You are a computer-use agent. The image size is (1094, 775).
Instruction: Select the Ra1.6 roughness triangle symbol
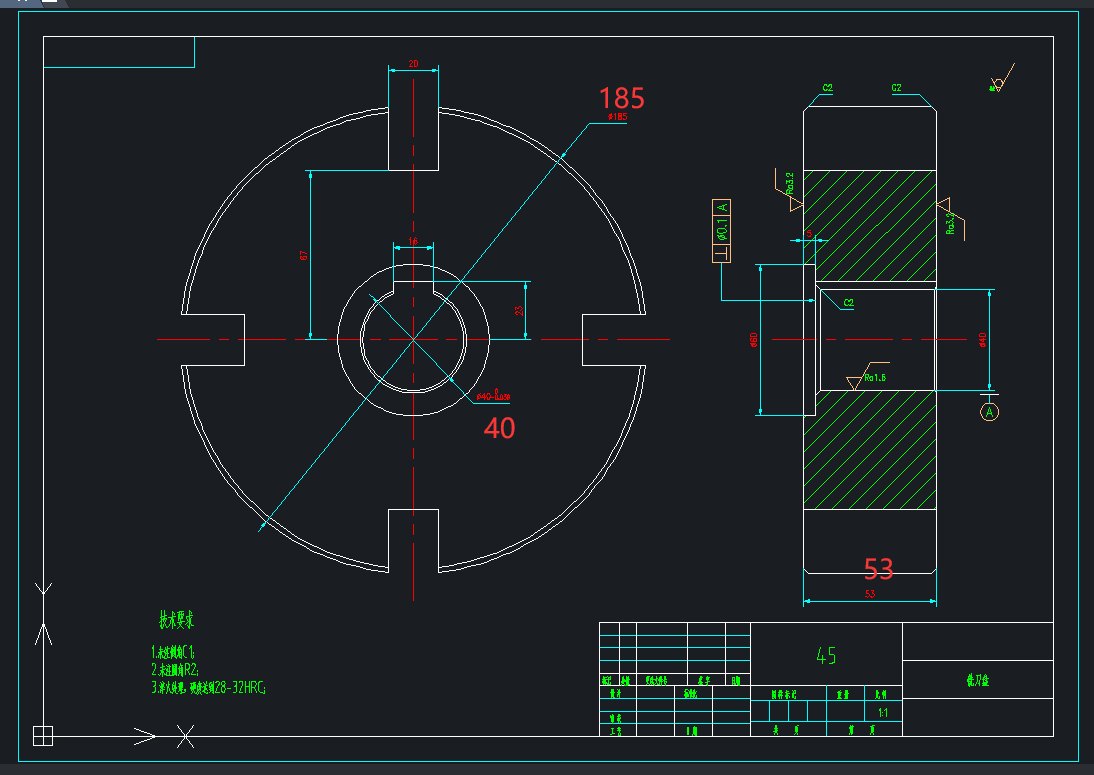[854, 383]
